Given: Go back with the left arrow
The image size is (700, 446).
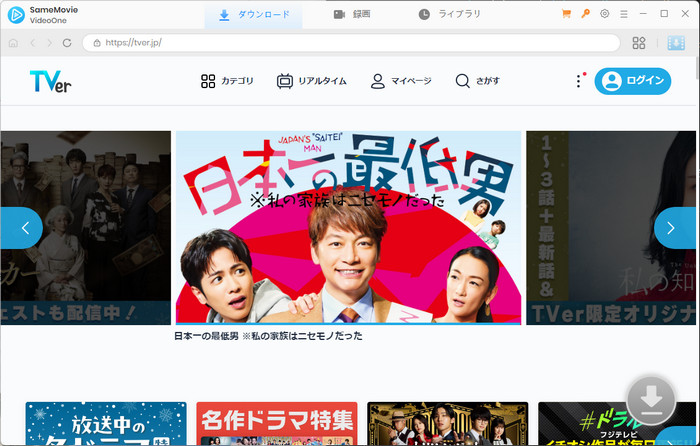Looking at the screenshot, I should pyautogui.click(x=33, y=43).
